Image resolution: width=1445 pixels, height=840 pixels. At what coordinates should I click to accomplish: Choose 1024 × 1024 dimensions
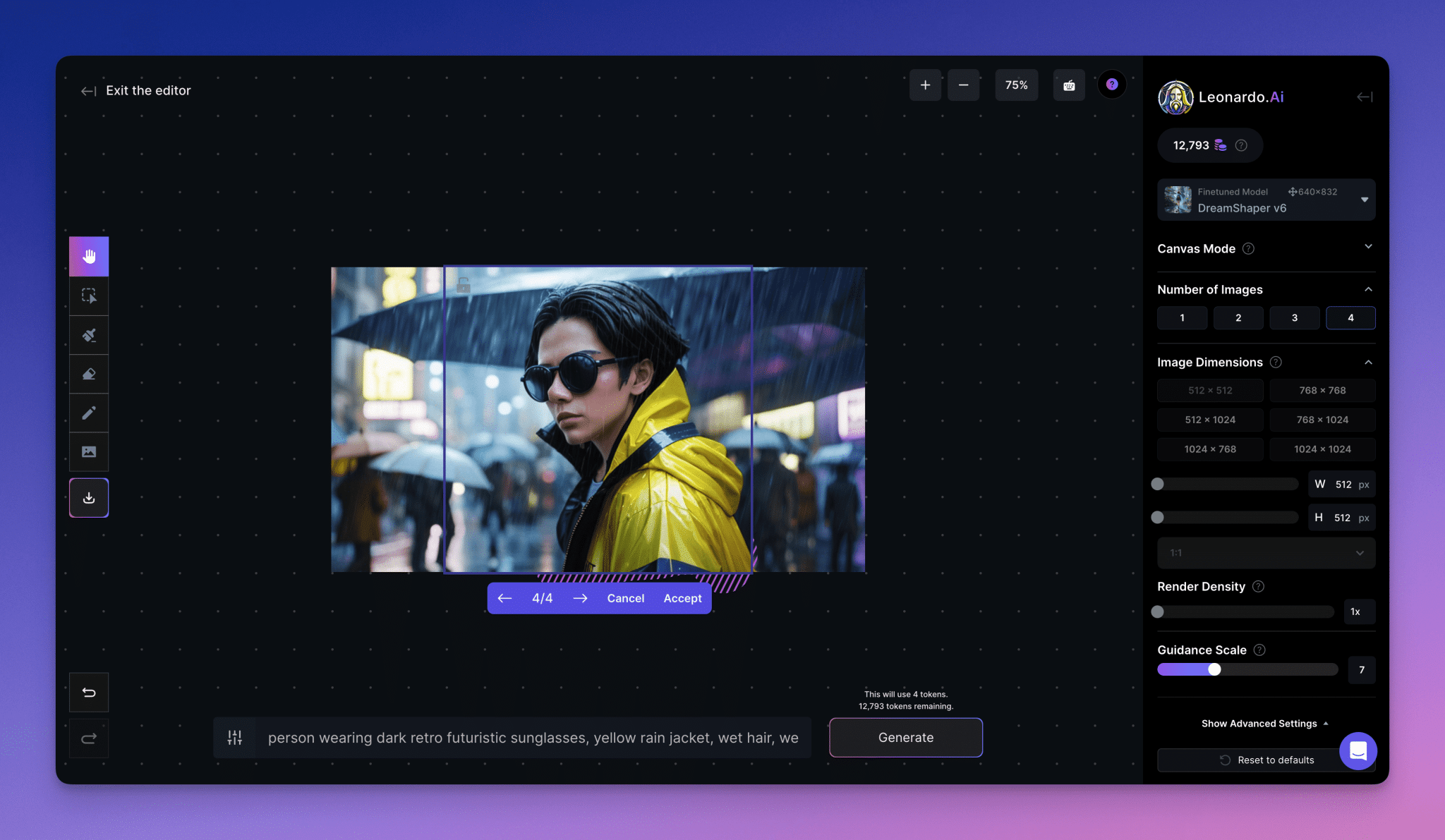[1322, 449]
